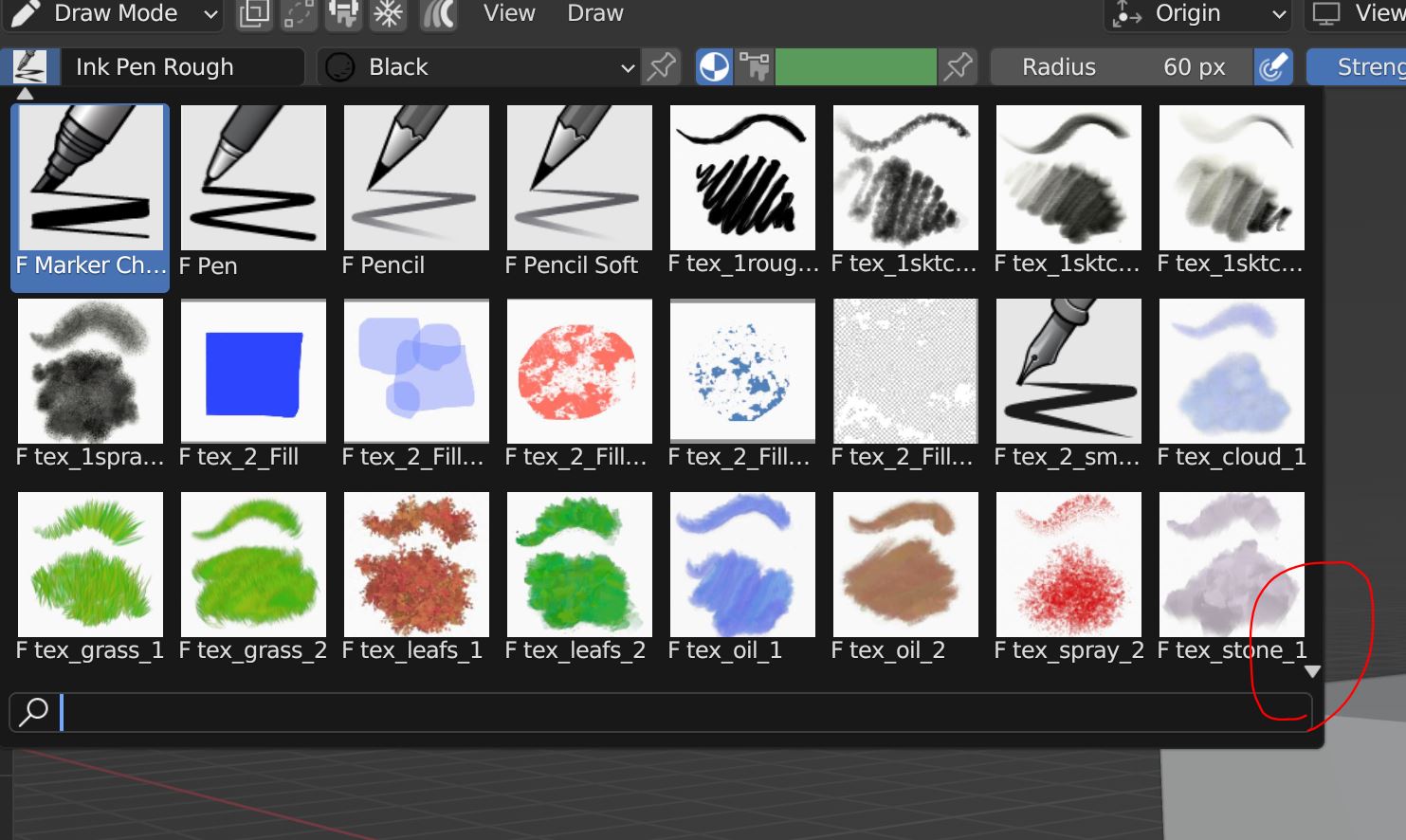Toggle Add Weight Data brush icon
This screenshot has width=1406, height=840.
click(x=343, y=13)
